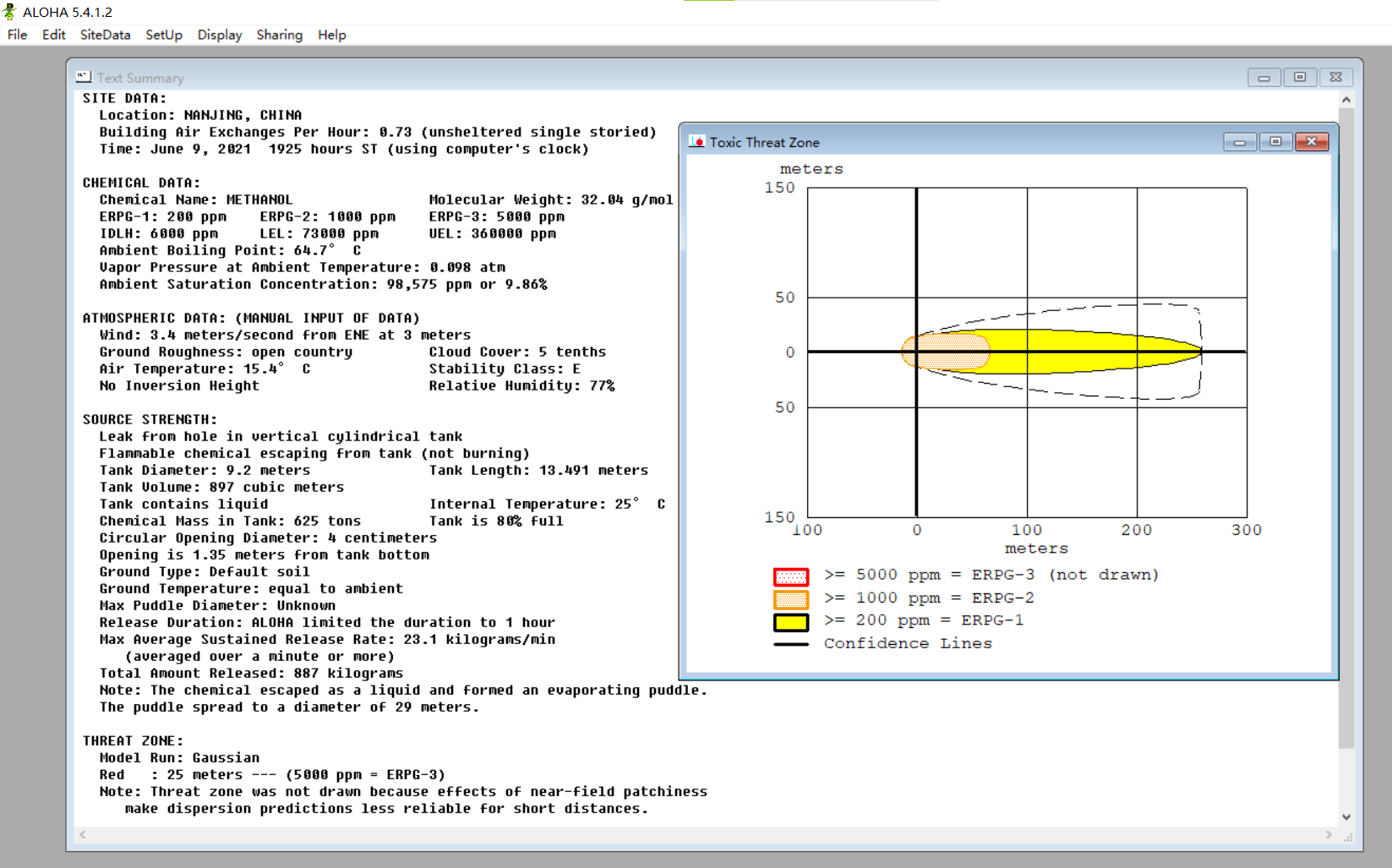
Task: Click 'Ambient Boiling Point' line
Action: (x=230, y=250)
